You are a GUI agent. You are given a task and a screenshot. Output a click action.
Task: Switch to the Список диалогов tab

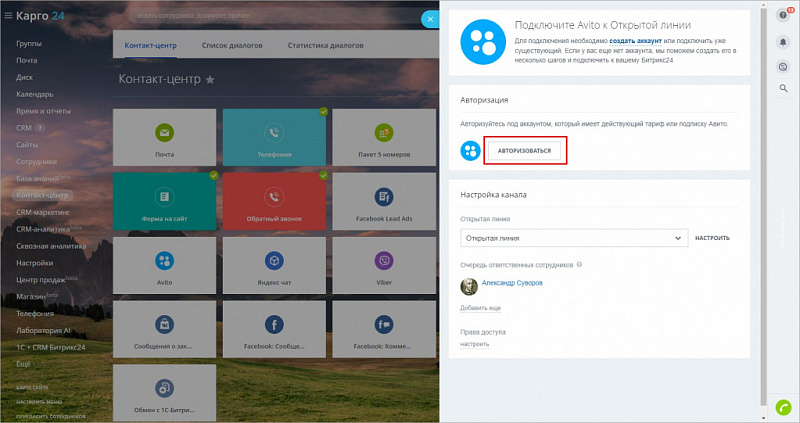[x=232, y=45]
